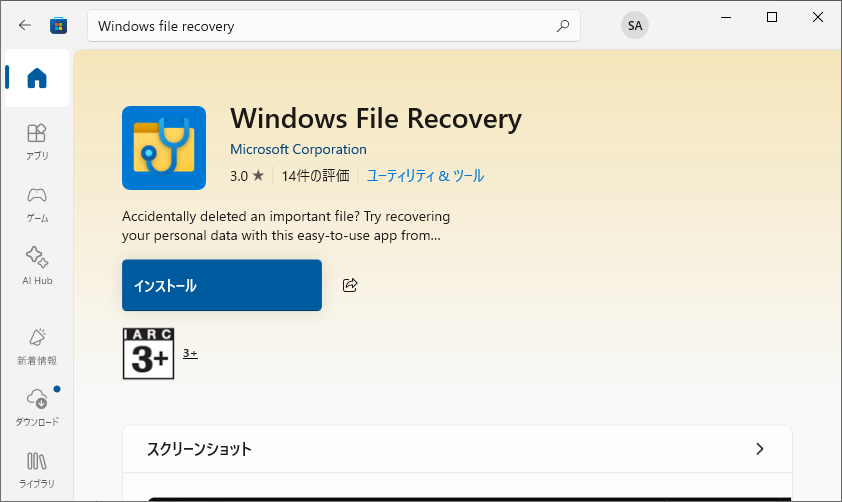Click the Windows File Recovery title
The image size is (842, 502).
376,119
